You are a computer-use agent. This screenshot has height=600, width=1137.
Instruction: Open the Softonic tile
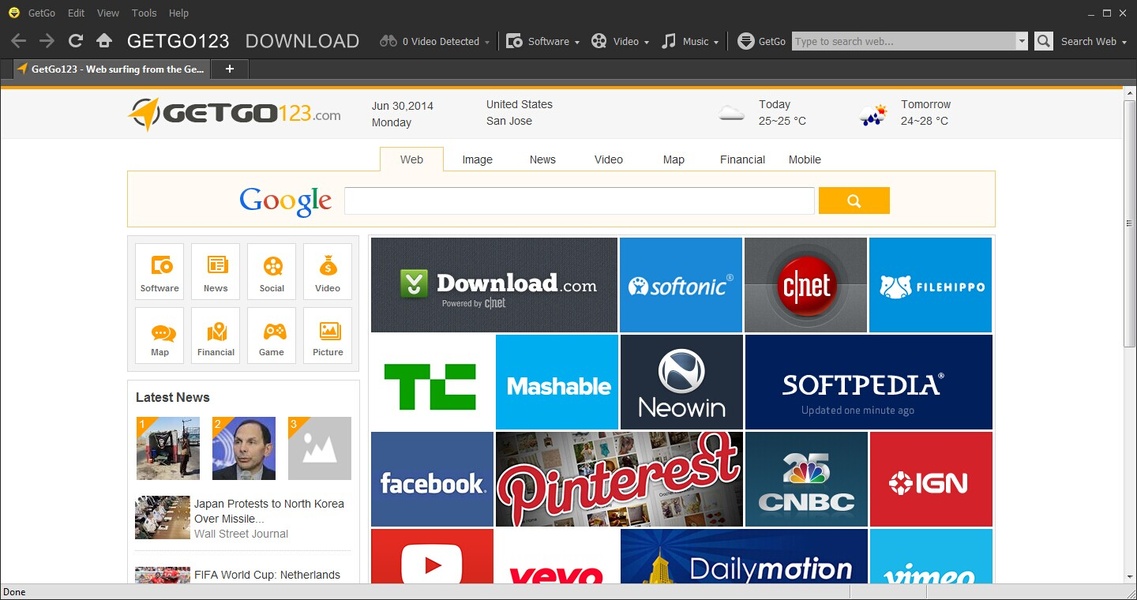coord(681,285)
